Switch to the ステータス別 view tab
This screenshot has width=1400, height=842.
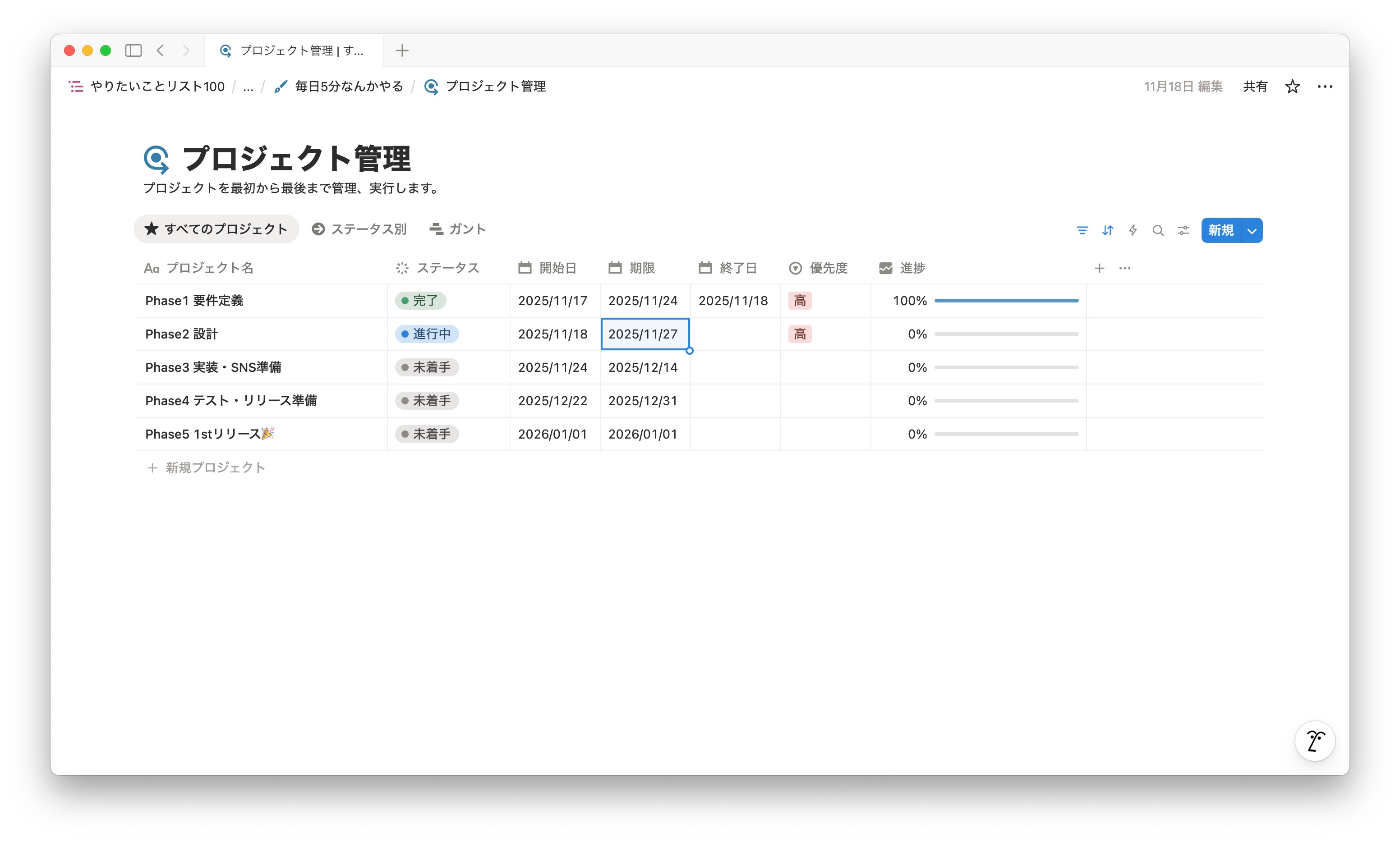359,228
